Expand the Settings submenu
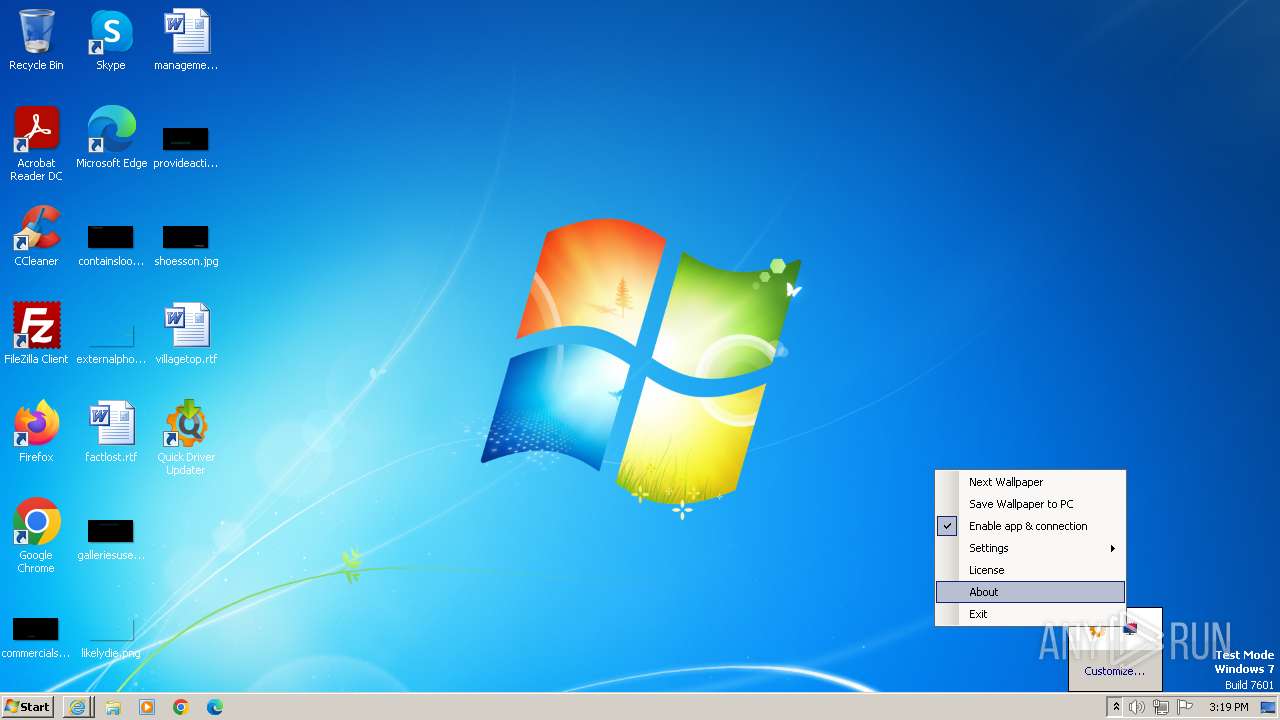Image resolution: width=1280 pixels, height=720 pixels. [1030, 548]
